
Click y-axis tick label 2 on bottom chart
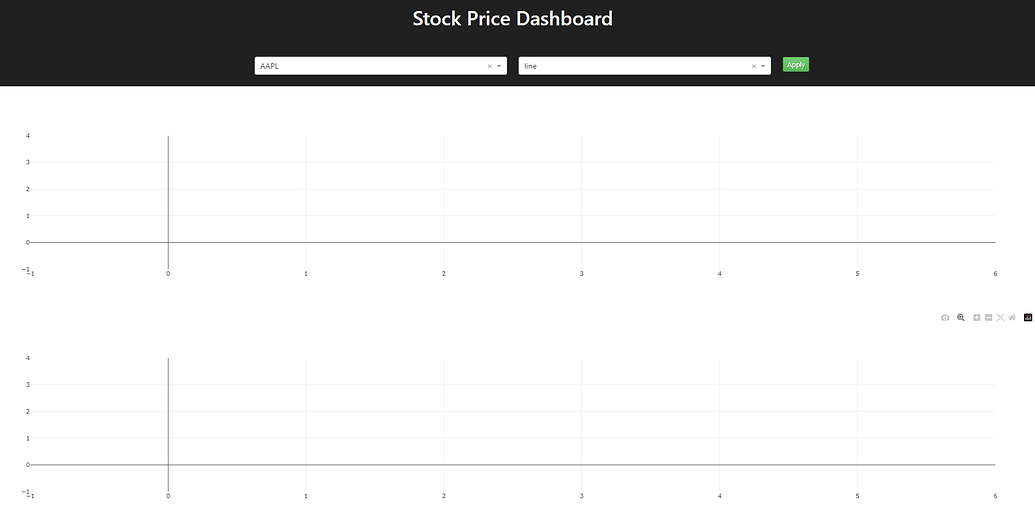click(28, 411)
